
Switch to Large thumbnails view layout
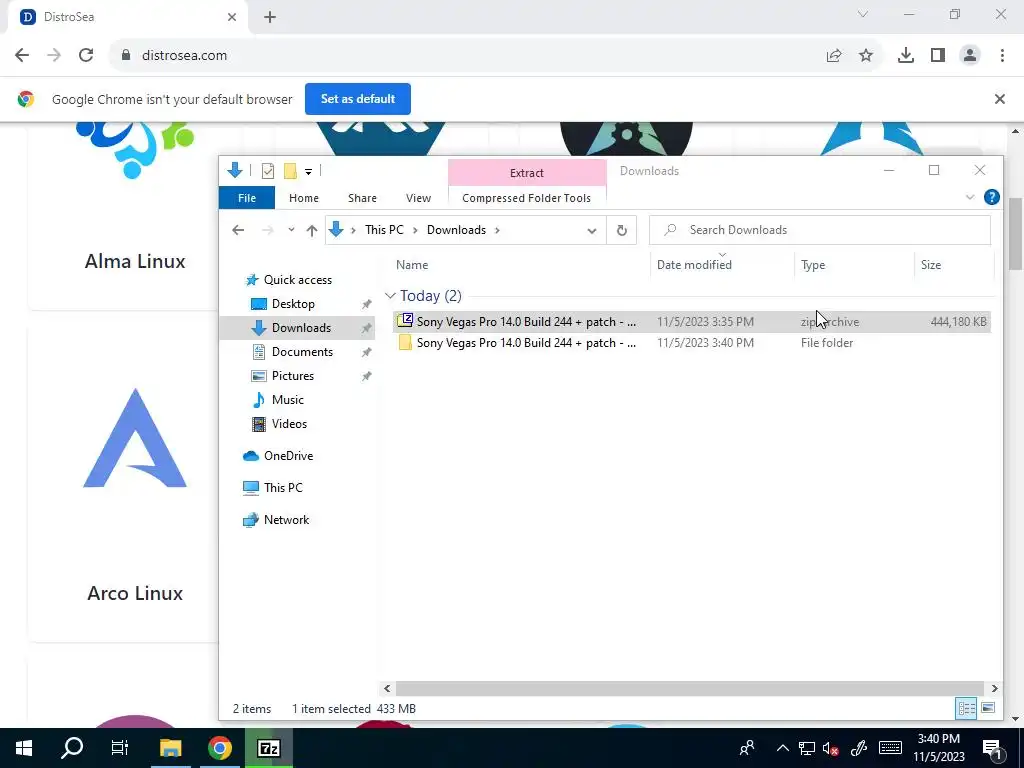pos(988,709)
